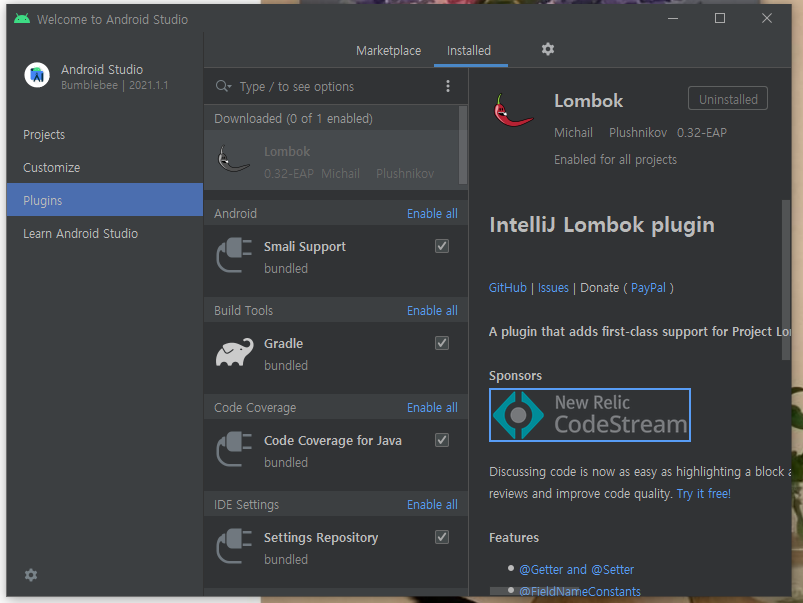Screen dimensions: 803x603
Task: Click the Lombok chili pepper logo in details
Action: click(513, 110)
